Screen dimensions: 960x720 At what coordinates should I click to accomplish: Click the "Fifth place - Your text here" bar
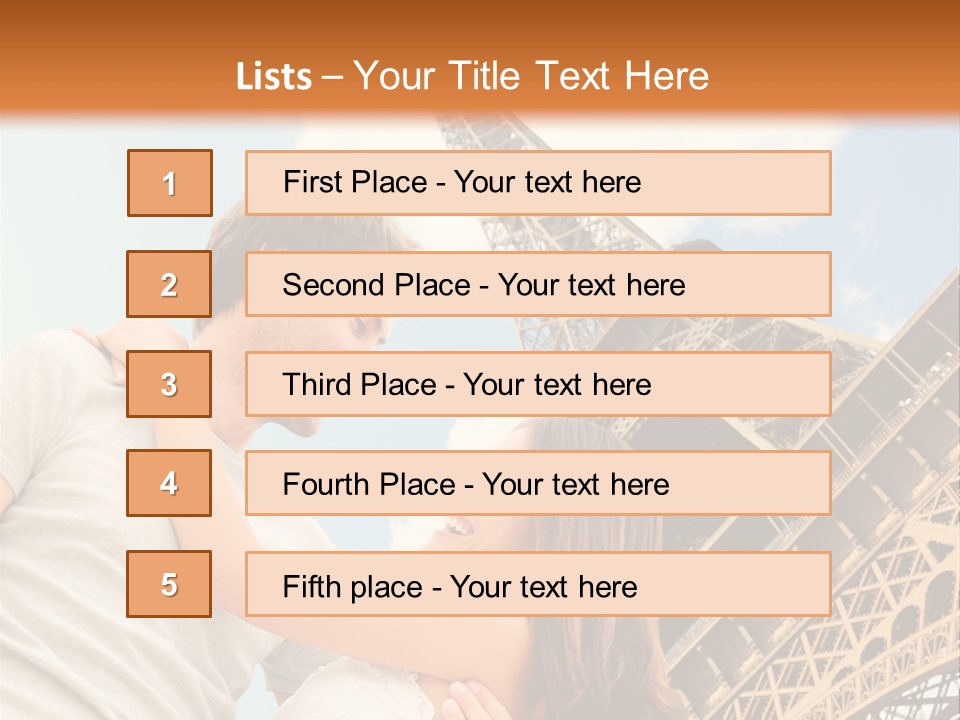pos(538,584)
